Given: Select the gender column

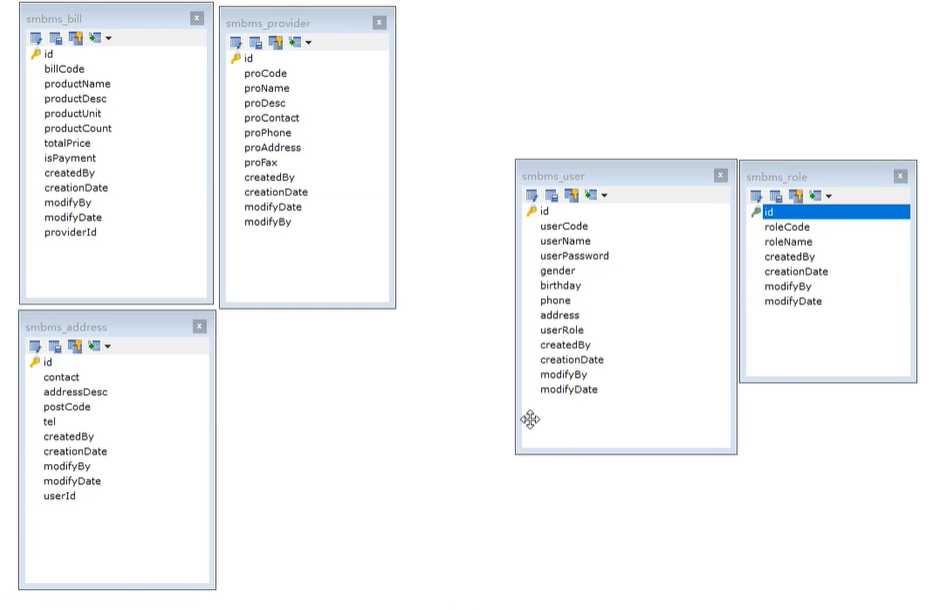Looking at the screenshot, I should (558, 271).
